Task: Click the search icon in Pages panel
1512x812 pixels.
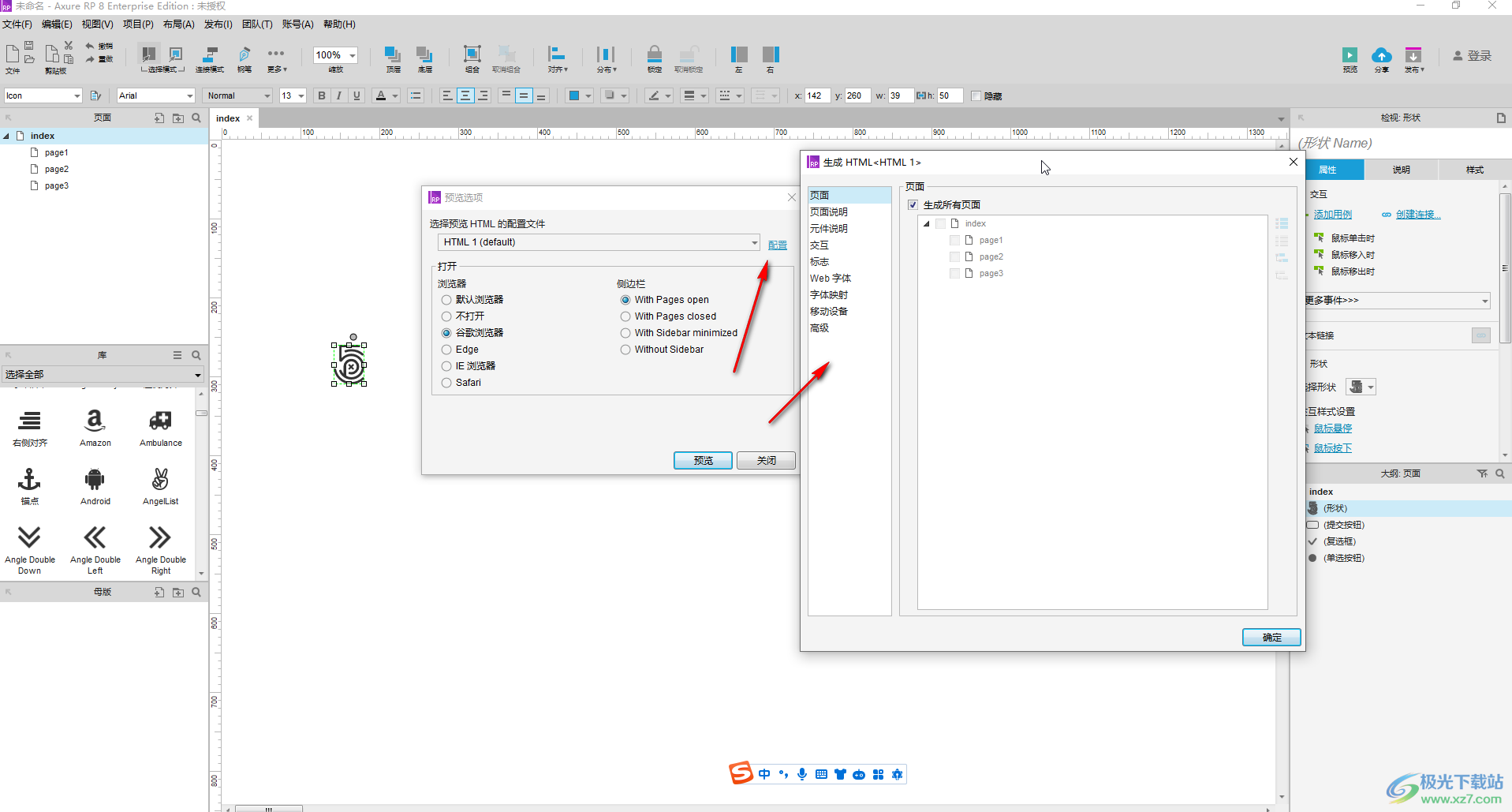Action: pyautogui.click(x=196, y=118)
